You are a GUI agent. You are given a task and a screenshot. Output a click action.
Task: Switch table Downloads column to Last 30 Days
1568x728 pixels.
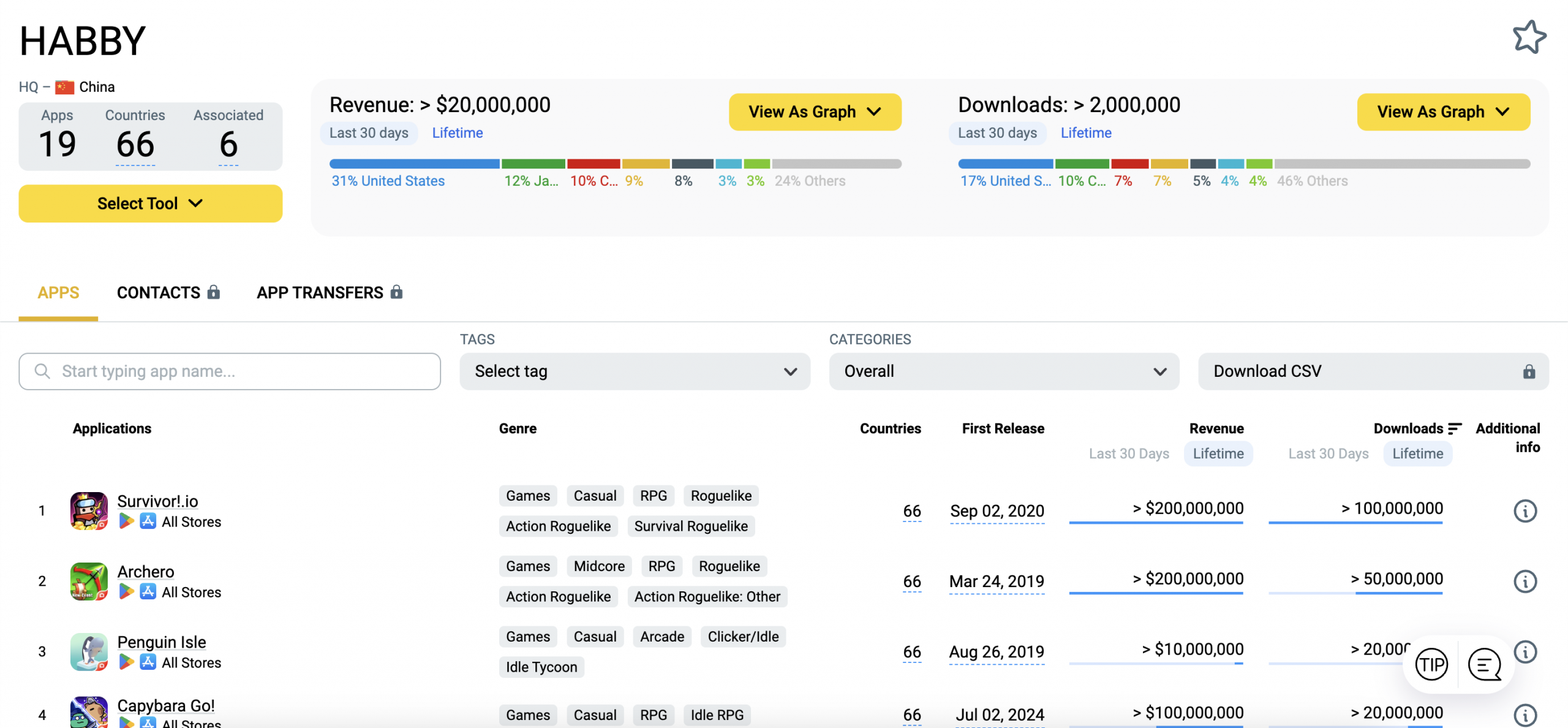(x=1329, y=453)
